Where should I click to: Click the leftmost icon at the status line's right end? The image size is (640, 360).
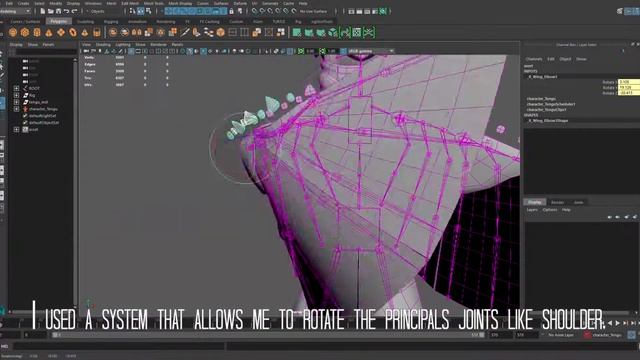(x=620, y=11)
